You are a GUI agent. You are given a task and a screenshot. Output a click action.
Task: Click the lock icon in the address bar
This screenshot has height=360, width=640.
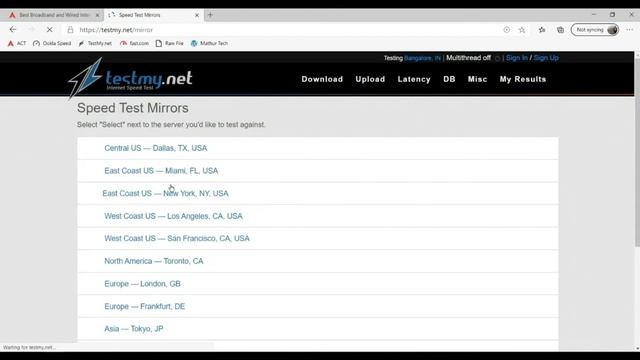coord(70,30)
